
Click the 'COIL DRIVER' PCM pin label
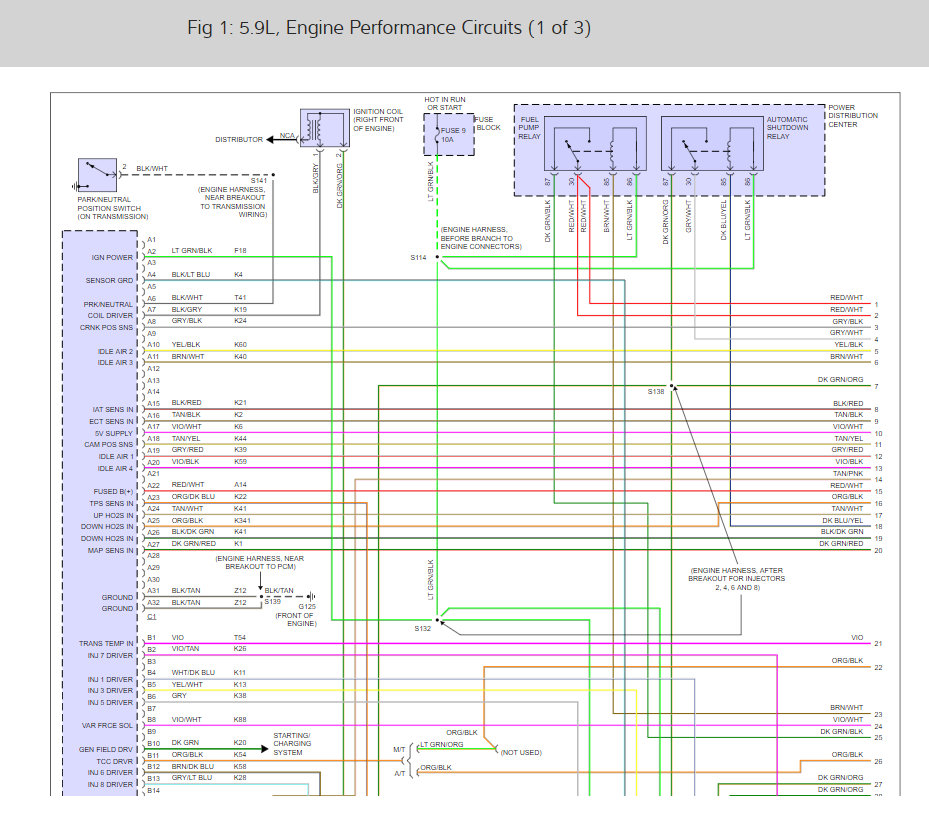click(x=110, y=316)
